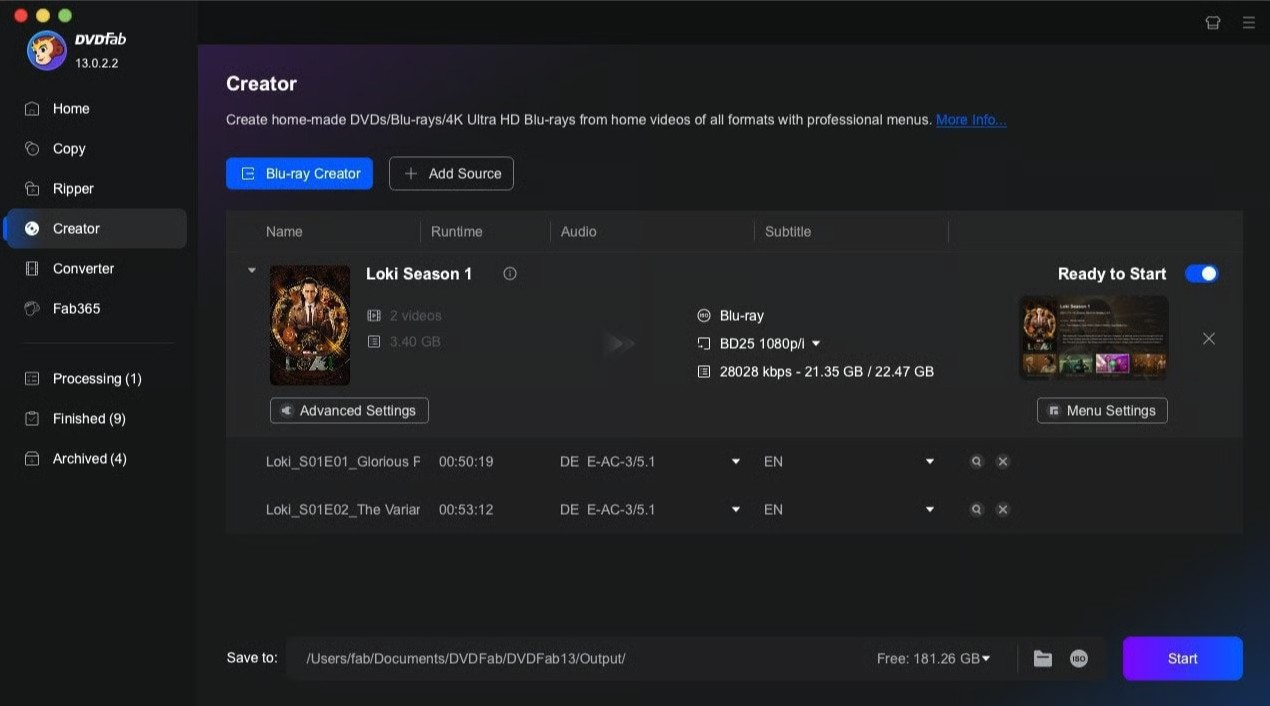Open Advanced Settings

pyautogui.click(x=349, y=410)
